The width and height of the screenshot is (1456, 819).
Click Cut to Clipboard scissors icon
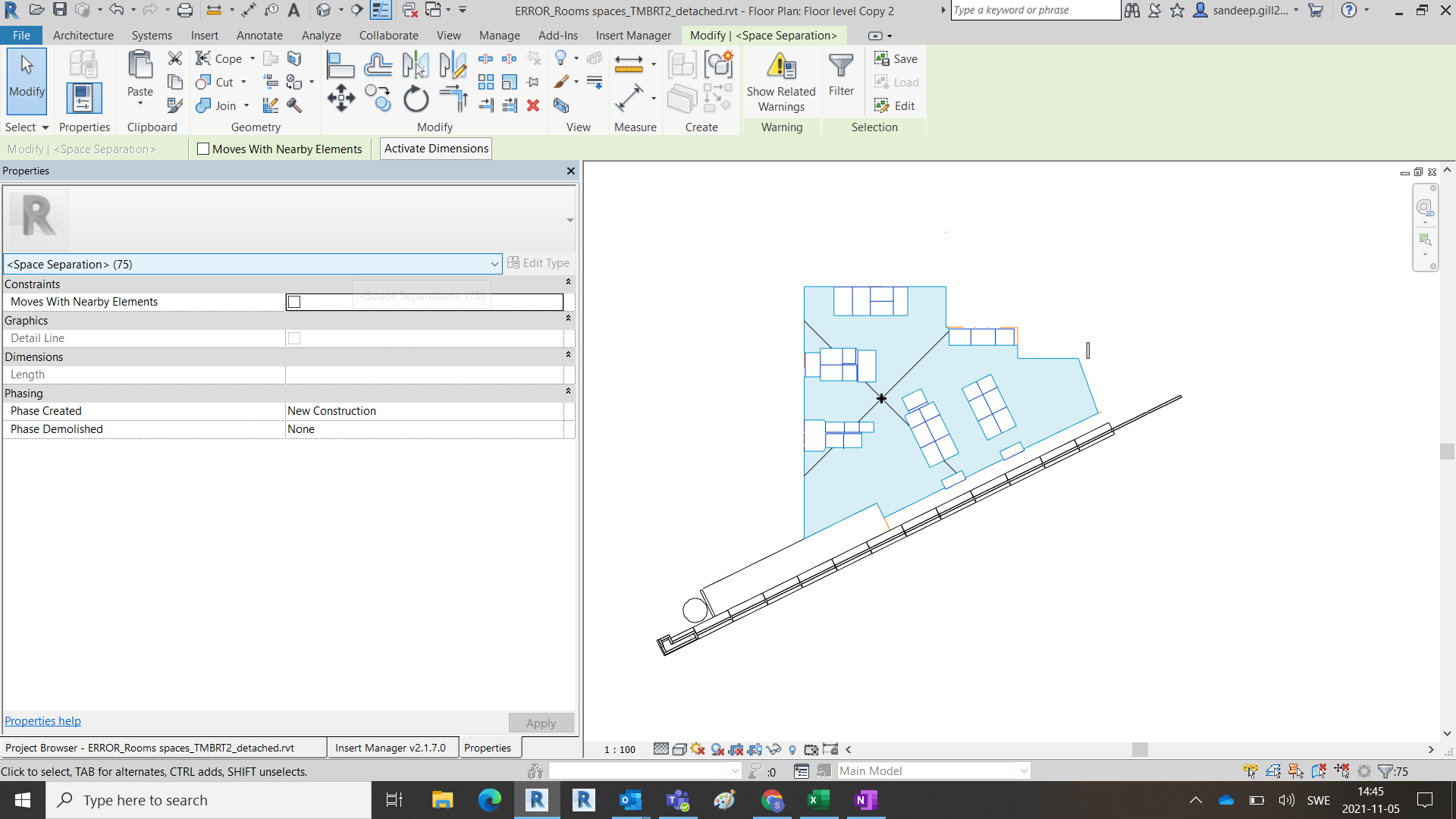175,58
